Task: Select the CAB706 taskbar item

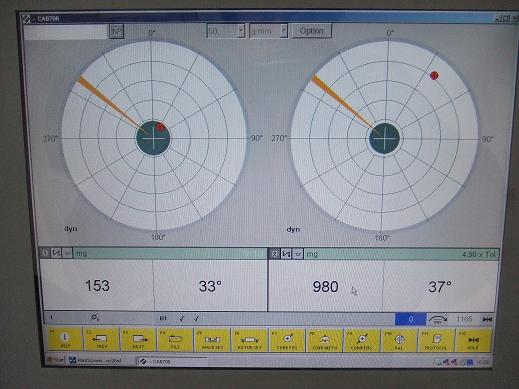Action: [172, 361]
